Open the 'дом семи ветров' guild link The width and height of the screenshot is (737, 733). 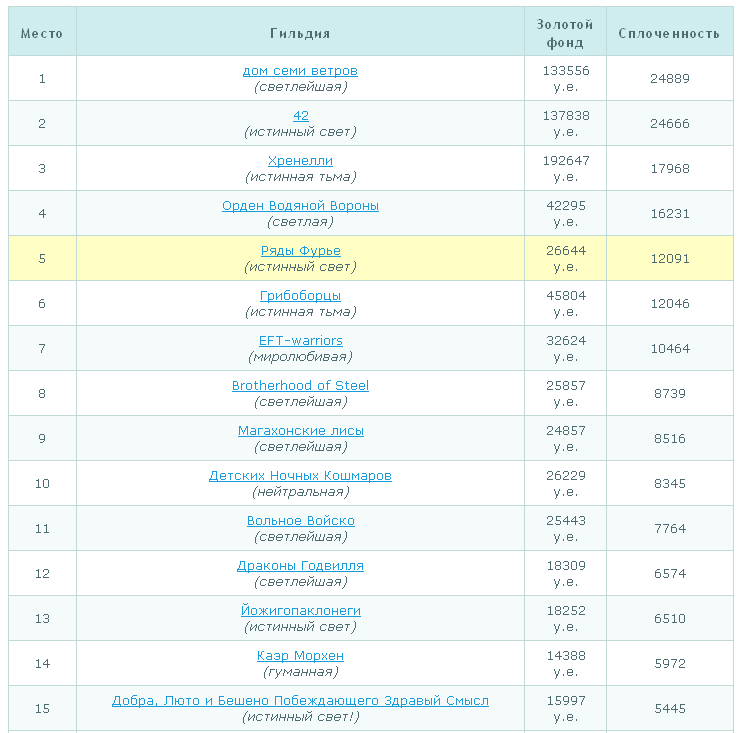[300, 71]
